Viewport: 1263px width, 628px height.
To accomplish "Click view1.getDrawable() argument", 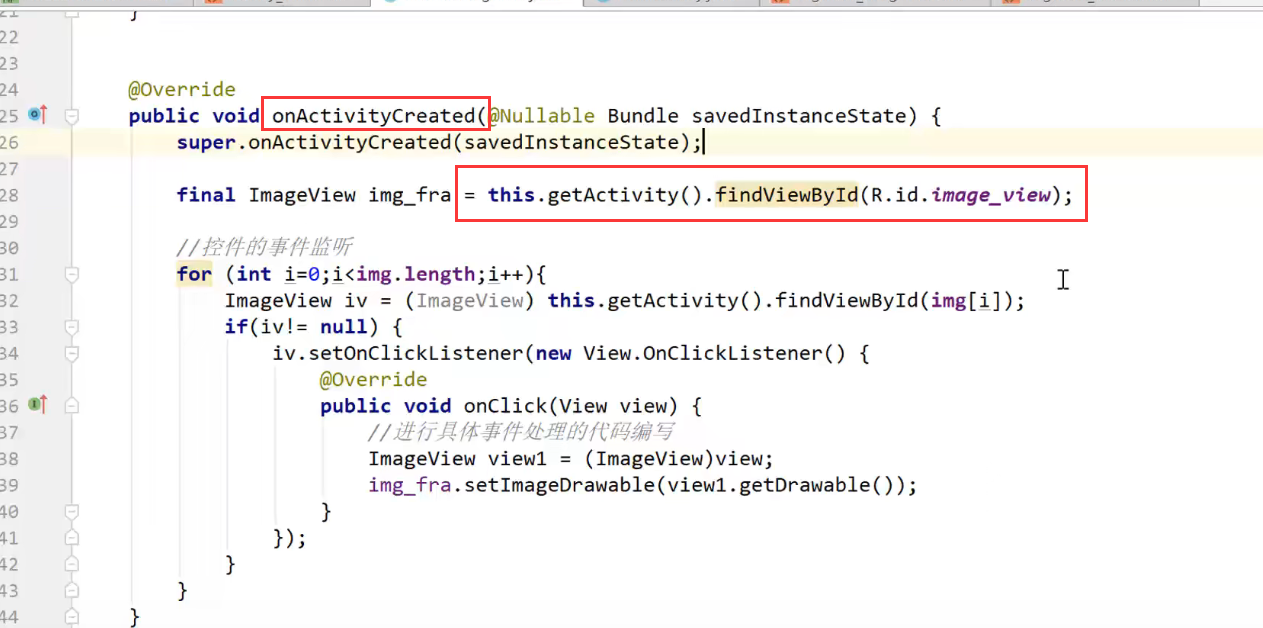I will (780, 485).
